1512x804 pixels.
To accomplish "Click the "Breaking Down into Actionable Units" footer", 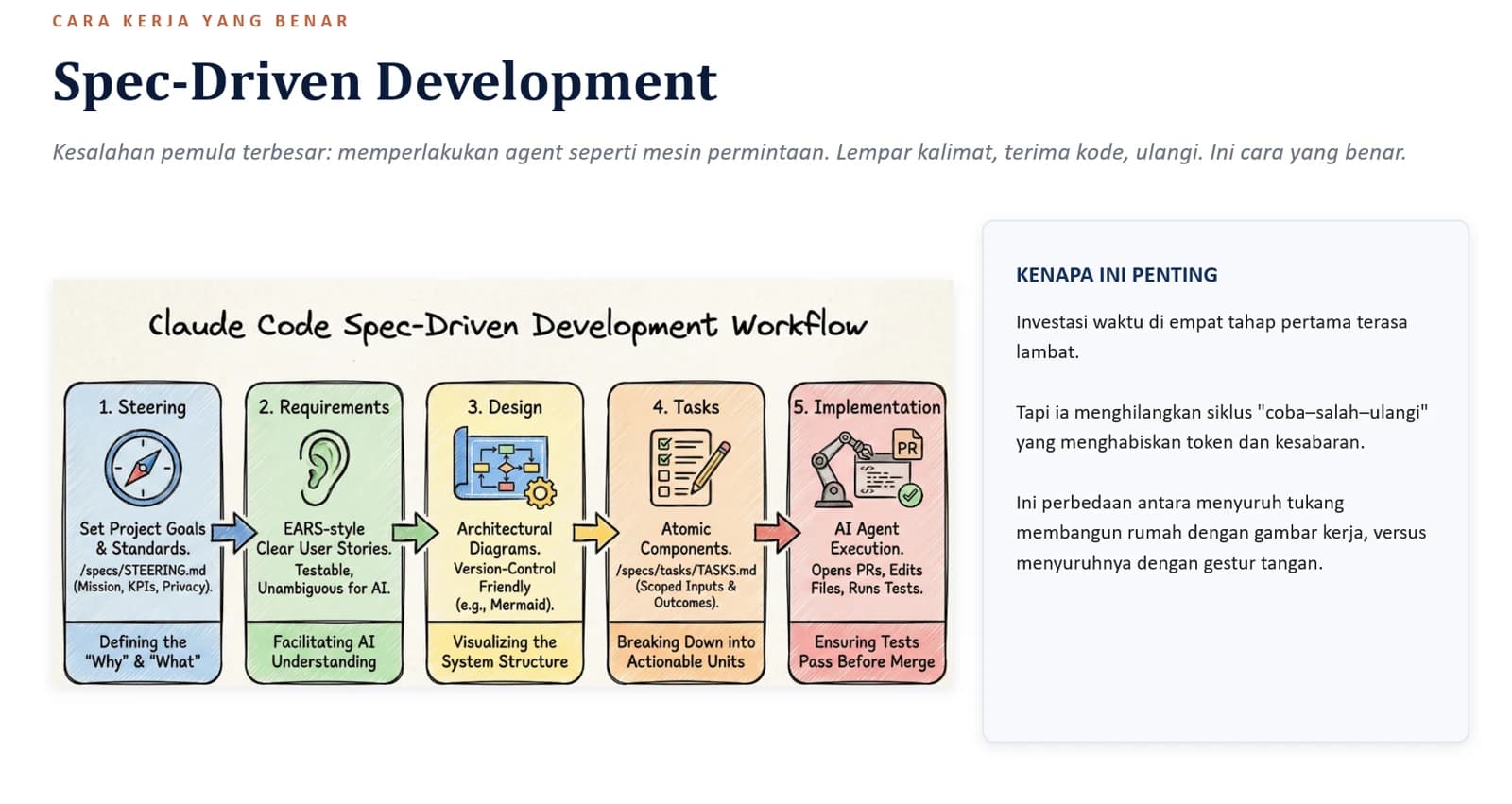I will coord(686,652).
